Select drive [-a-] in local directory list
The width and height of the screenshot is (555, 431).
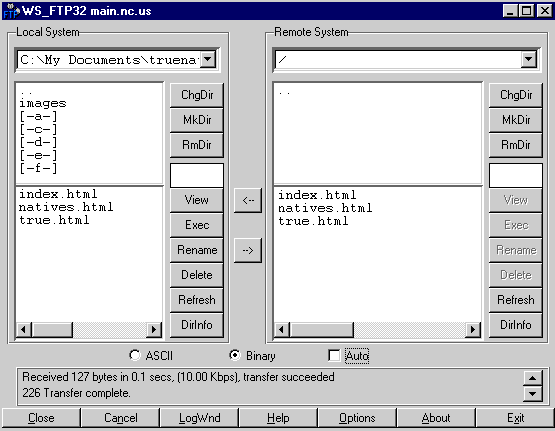tap(38, 116)
